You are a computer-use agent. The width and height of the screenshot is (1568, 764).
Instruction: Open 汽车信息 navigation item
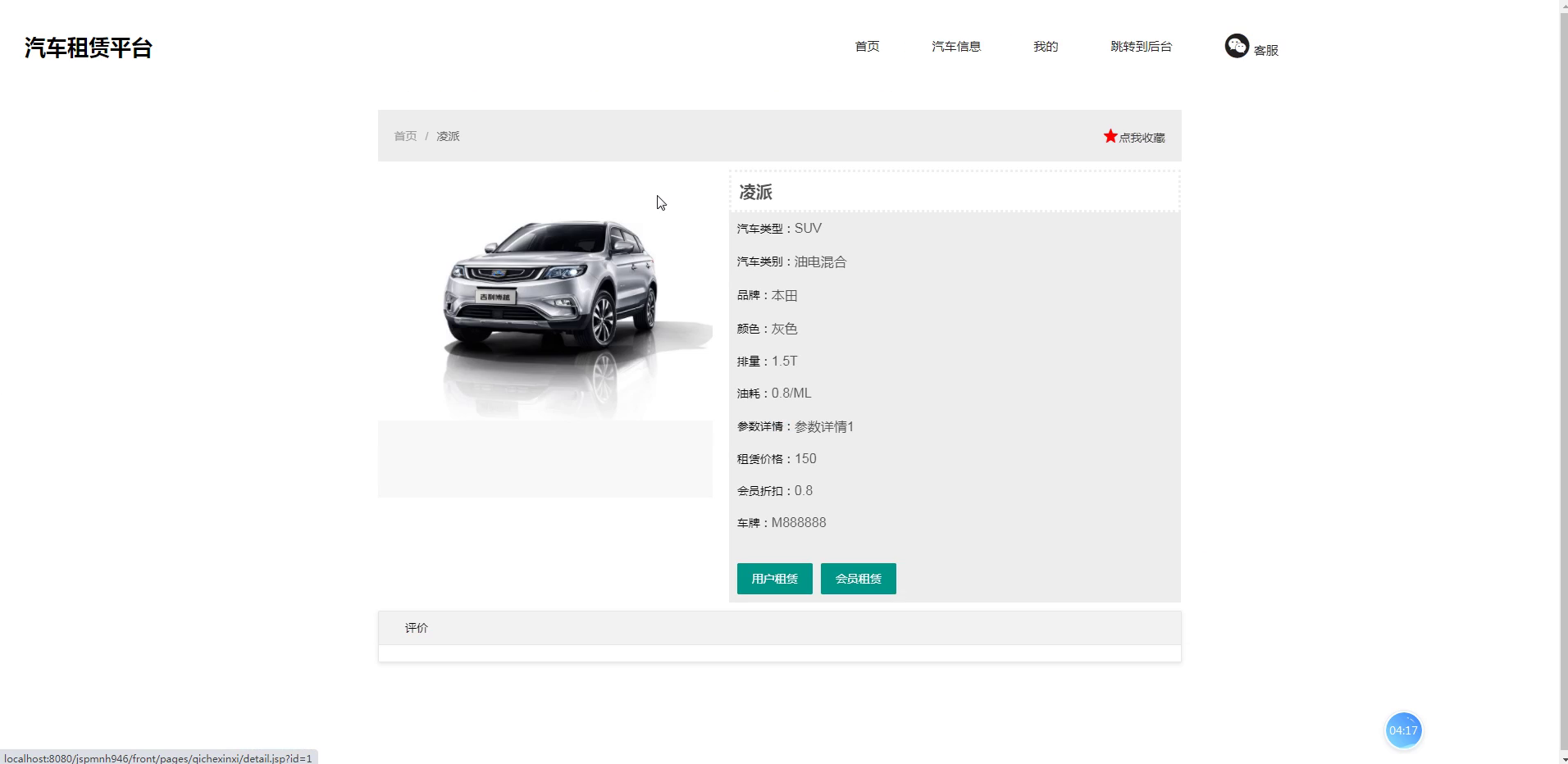coord(956,47)
